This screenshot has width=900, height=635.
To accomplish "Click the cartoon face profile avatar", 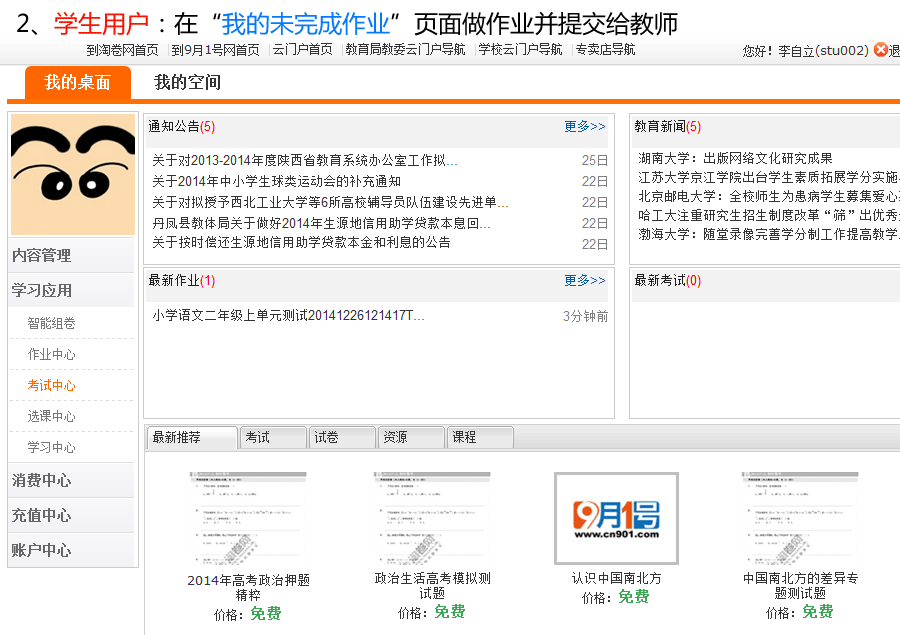I will (72, 175).
